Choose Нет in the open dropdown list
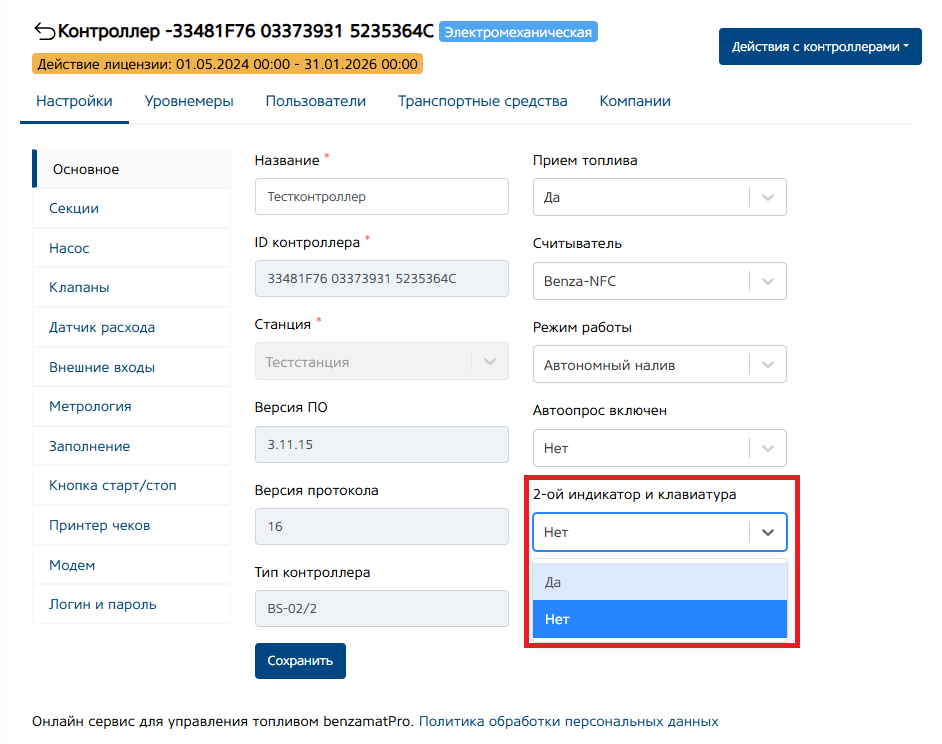Screen dimensions: 942x744 pos(660,619)
